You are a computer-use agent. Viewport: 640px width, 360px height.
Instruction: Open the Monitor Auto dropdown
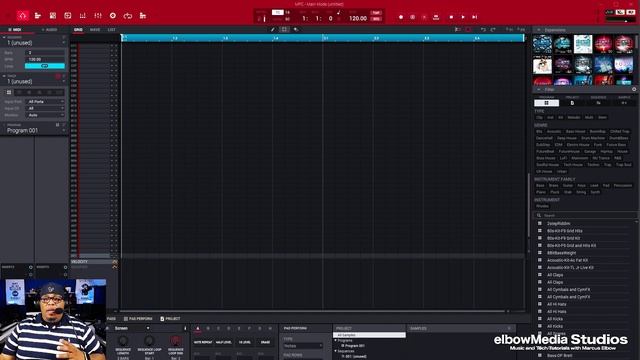[45, 115]
